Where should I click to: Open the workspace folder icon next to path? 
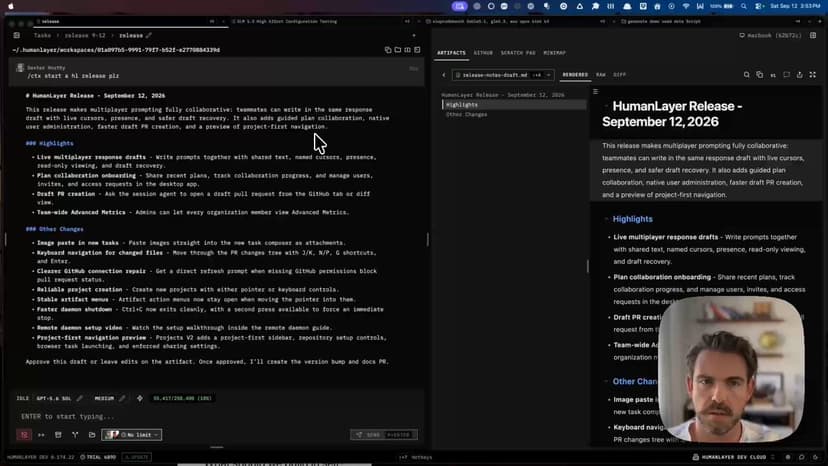[398, 50]
